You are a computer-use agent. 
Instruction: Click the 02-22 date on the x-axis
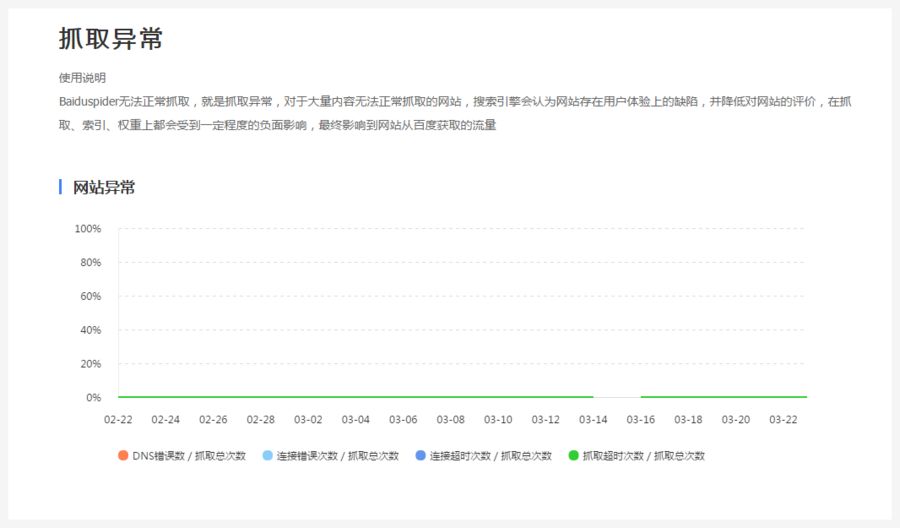click(x=118, y=419)
